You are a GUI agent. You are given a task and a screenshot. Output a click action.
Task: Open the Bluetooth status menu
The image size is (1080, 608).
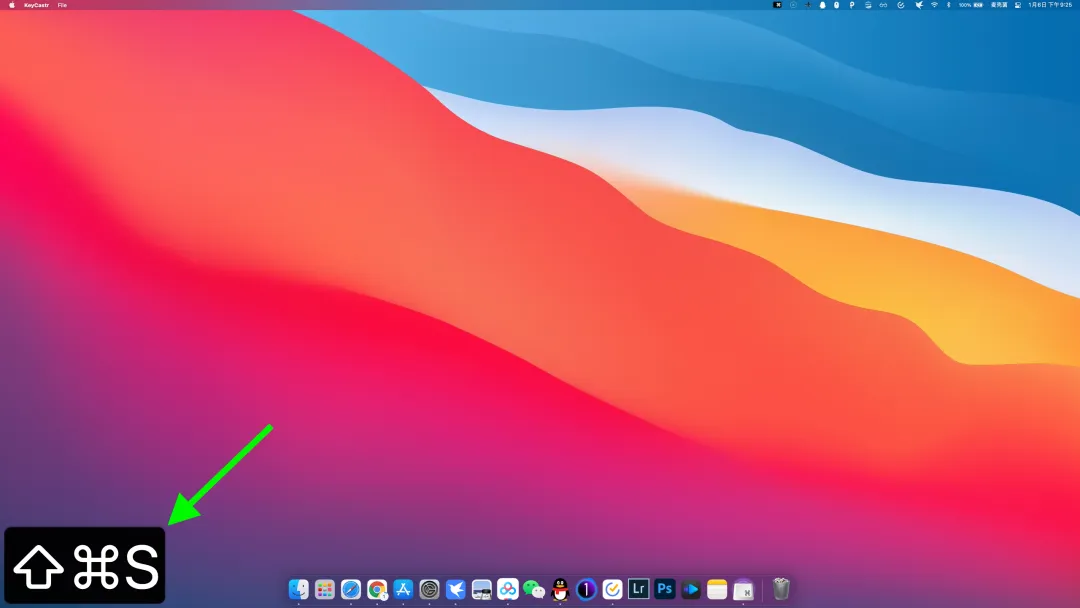tap(948, 5)
